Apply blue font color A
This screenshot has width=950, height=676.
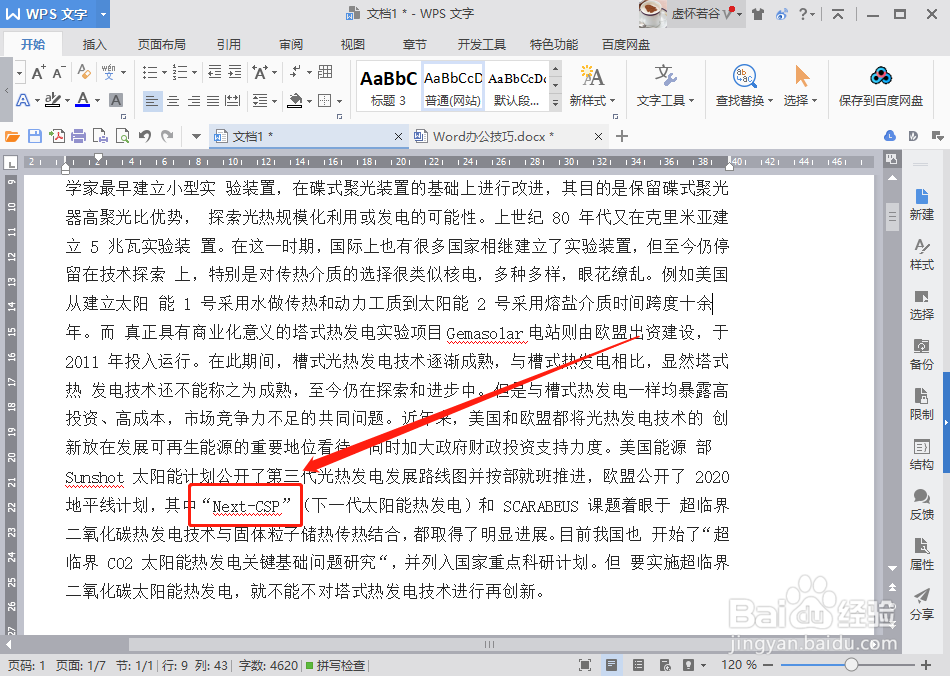(x=83, y=100)
